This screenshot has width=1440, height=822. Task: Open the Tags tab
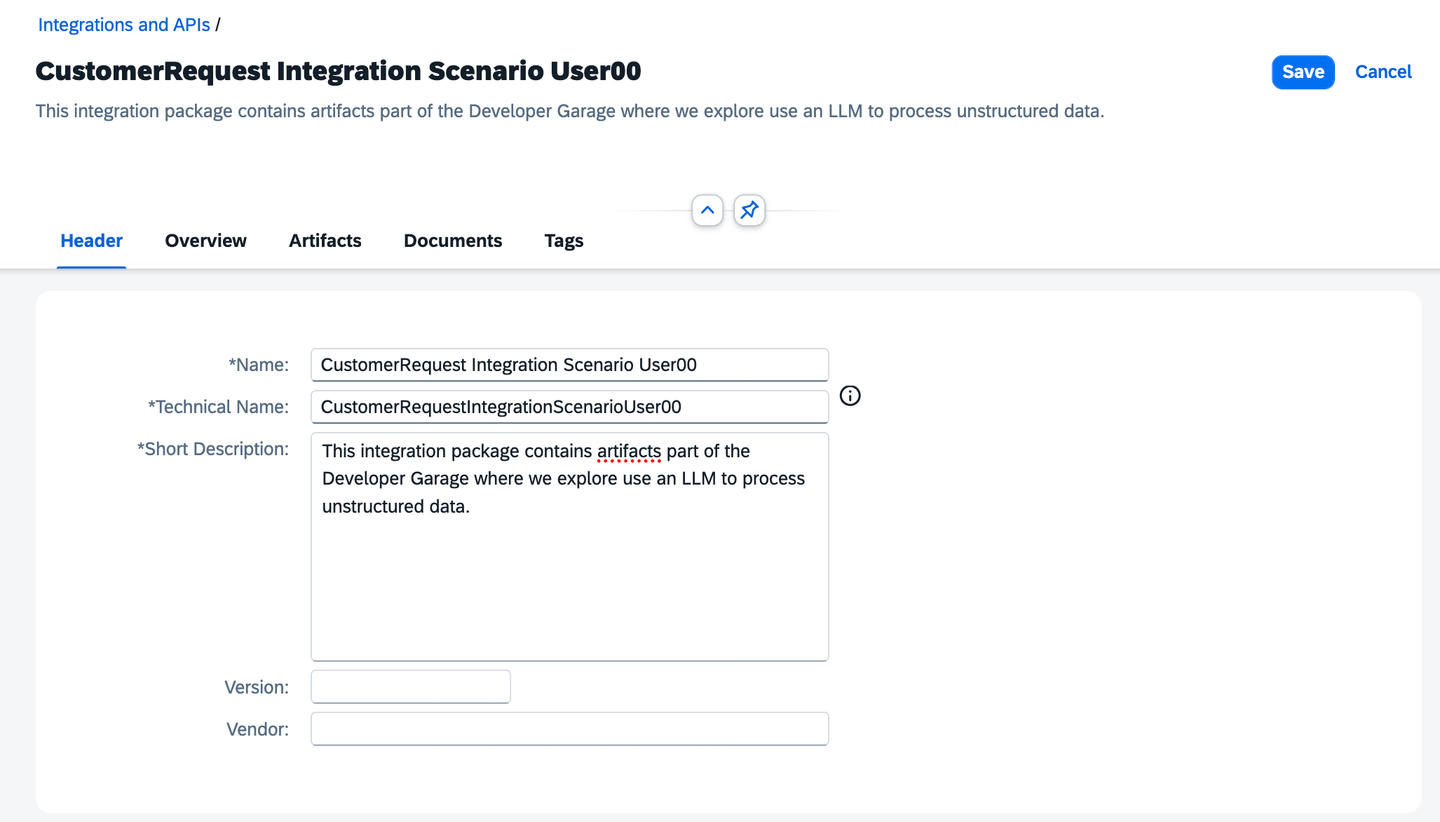(x=564, y=241)
